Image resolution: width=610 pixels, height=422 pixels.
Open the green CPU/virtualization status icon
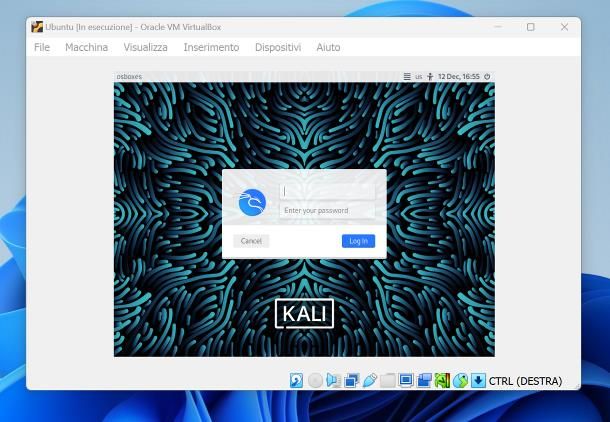point(442,380)
